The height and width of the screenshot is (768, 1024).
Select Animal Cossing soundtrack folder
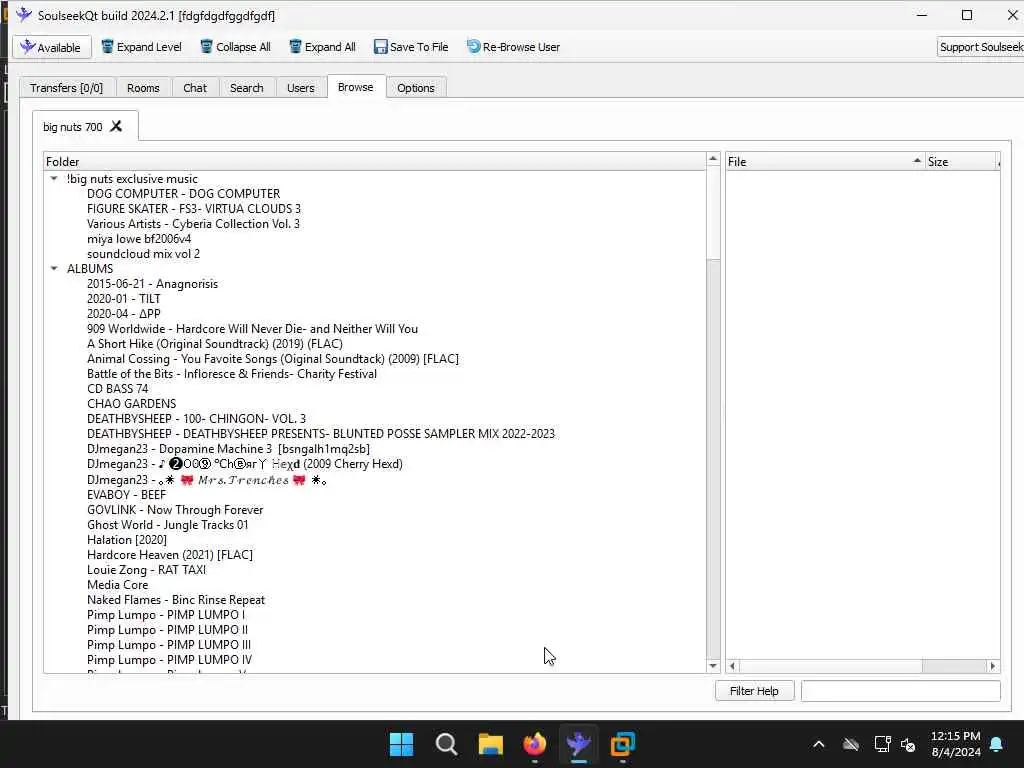point(273,359)
